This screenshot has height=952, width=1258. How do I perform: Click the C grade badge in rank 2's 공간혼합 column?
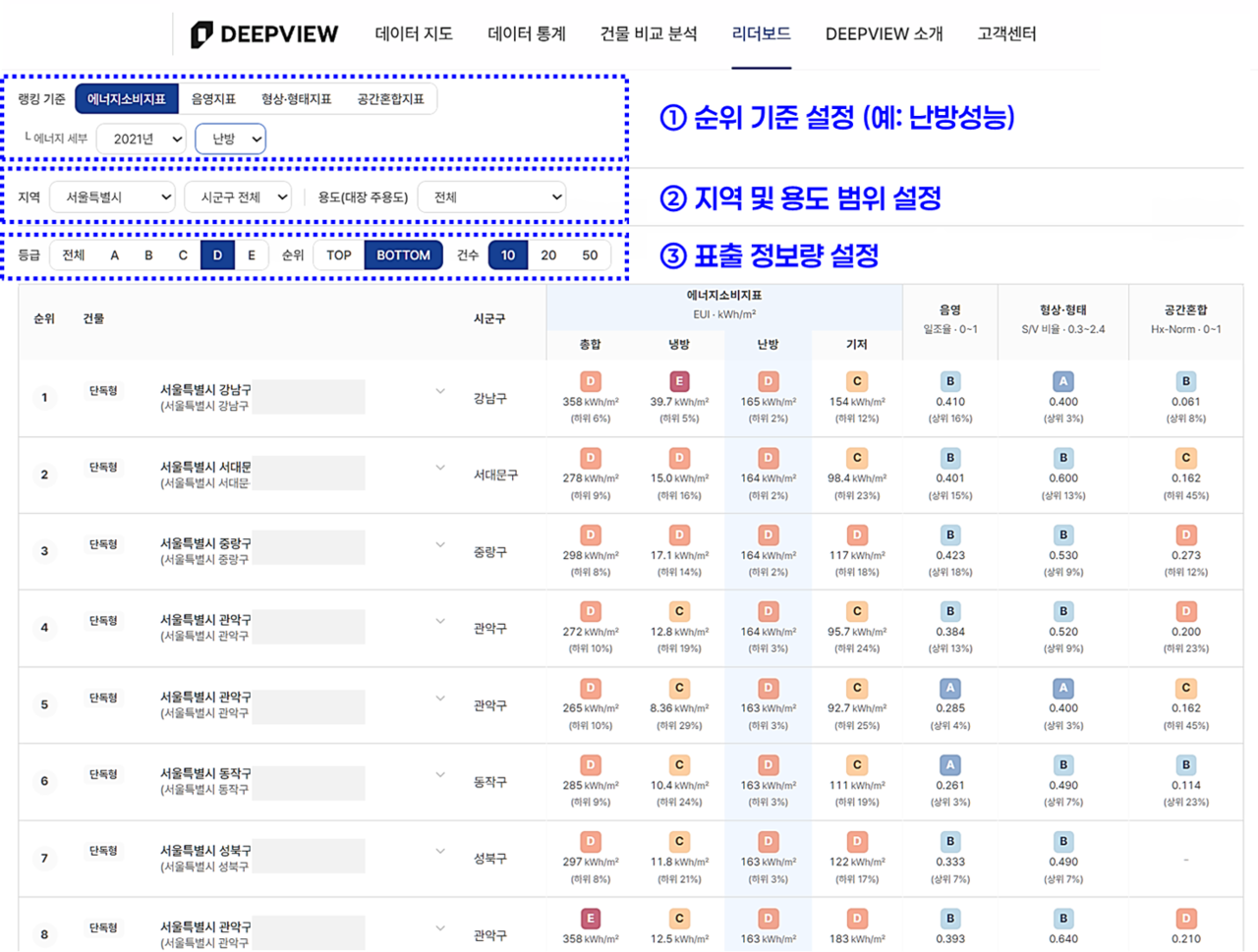point(1186,458)
